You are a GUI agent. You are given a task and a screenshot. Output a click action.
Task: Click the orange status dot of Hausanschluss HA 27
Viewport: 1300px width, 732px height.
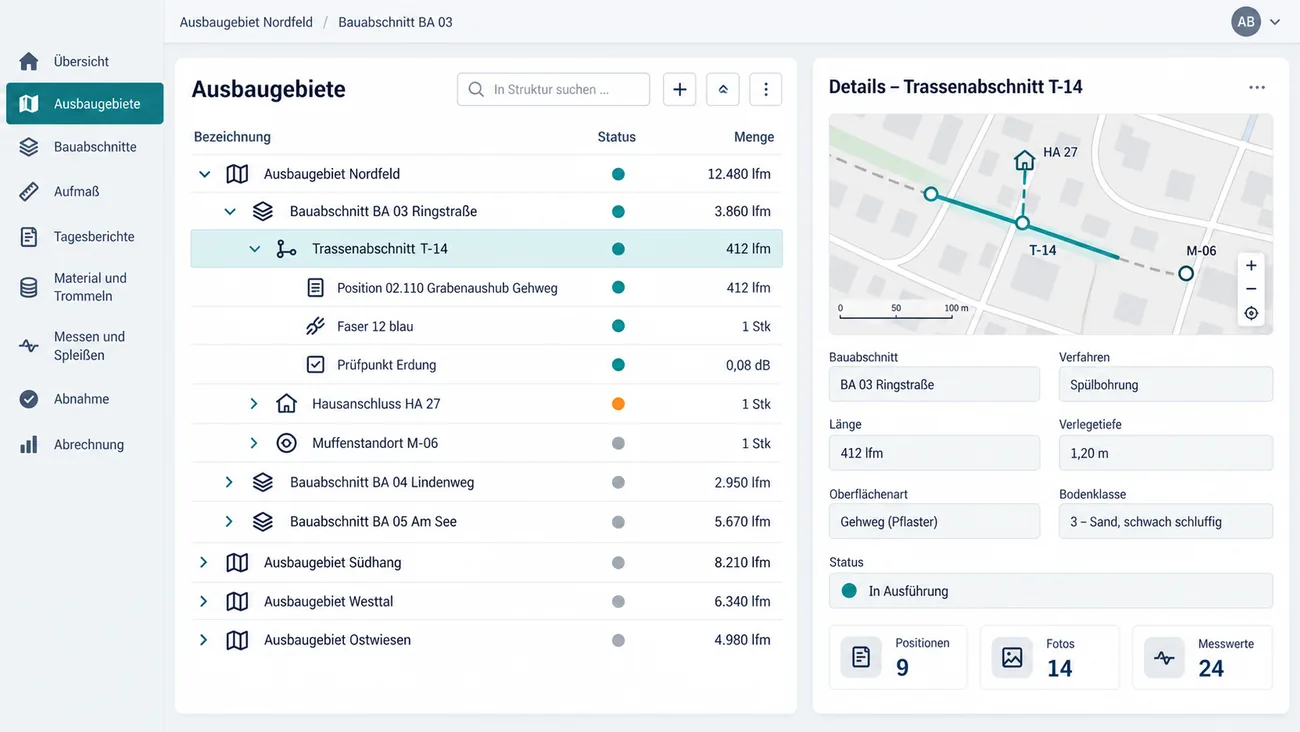tap(618, 404)
